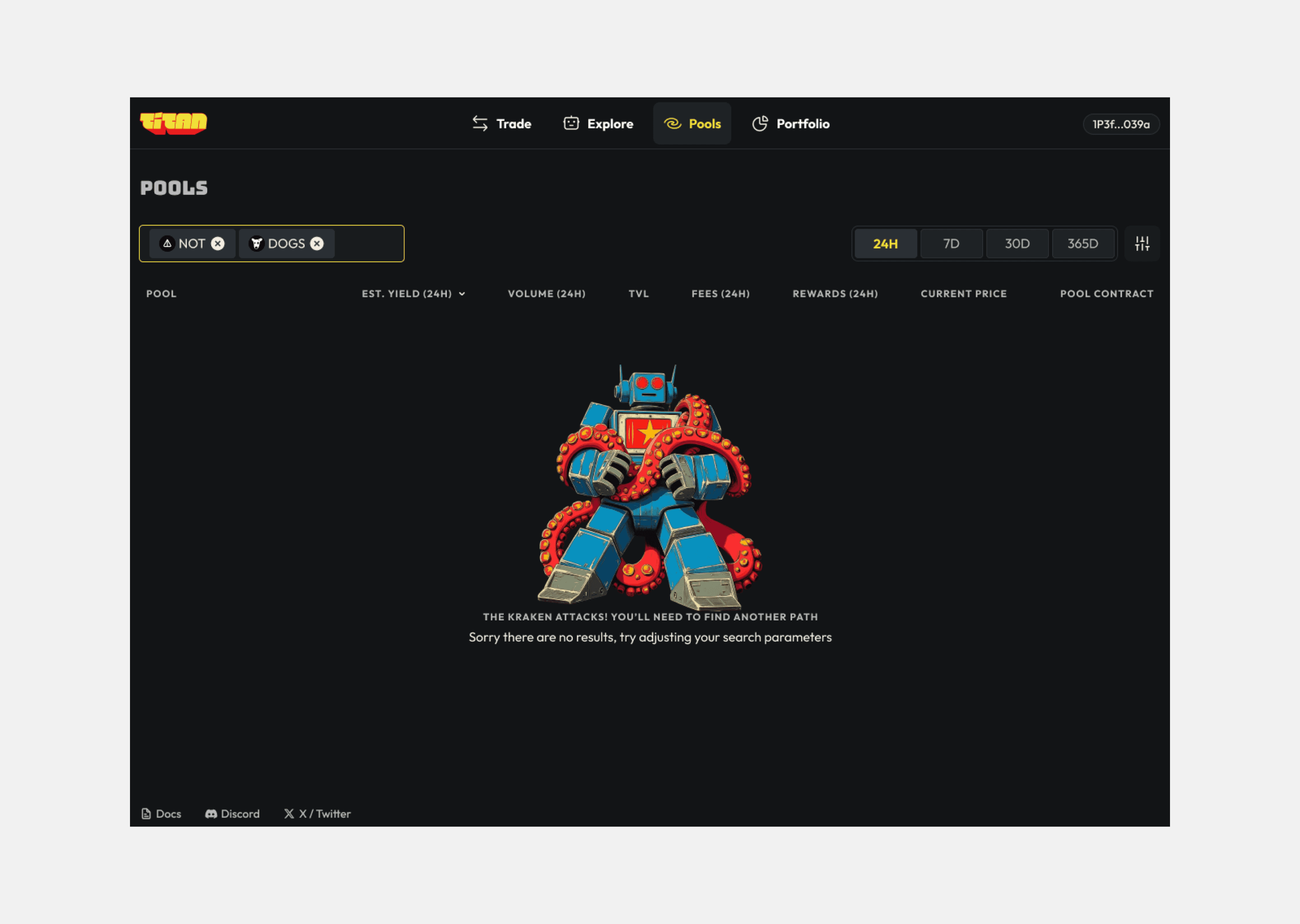Sort by Est. Yield (24H) dropdown arrow
Image resolution: width=1300 pixels, height=924 pixels.
click(462, 294)
